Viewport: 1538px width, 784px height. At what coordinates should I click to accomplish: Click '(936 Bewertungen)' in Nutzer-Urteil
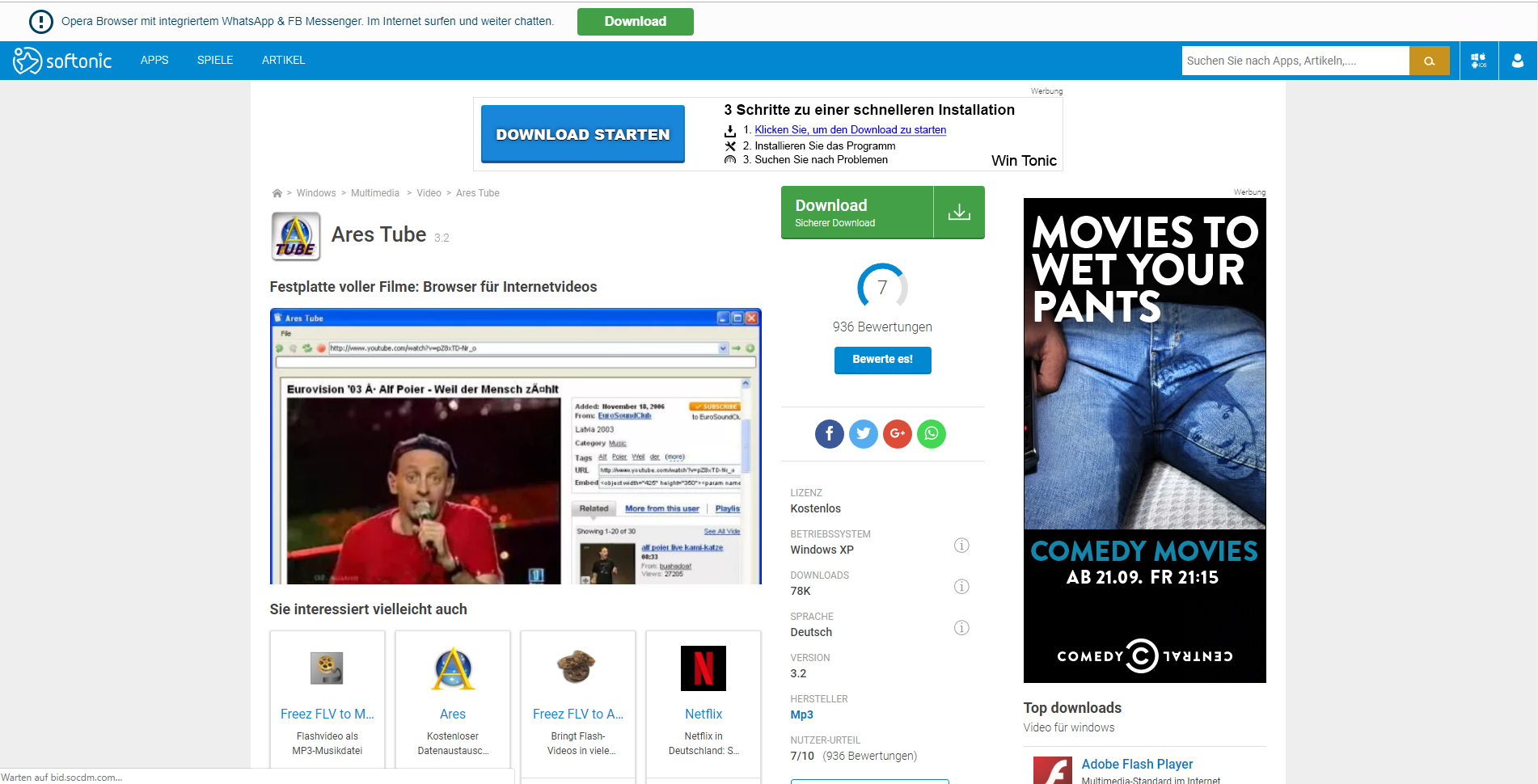coord(870,757)
